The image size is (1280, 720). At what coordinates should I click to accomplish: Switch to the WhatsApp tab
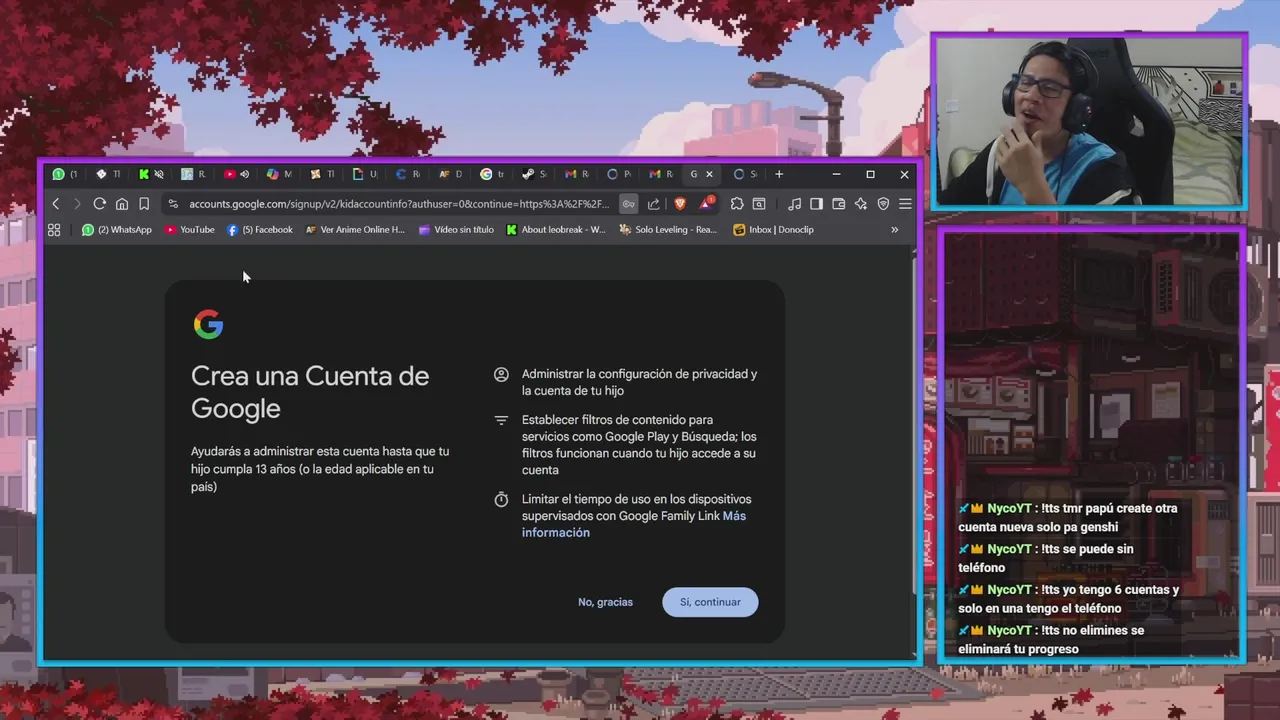(x=65, y=174)
